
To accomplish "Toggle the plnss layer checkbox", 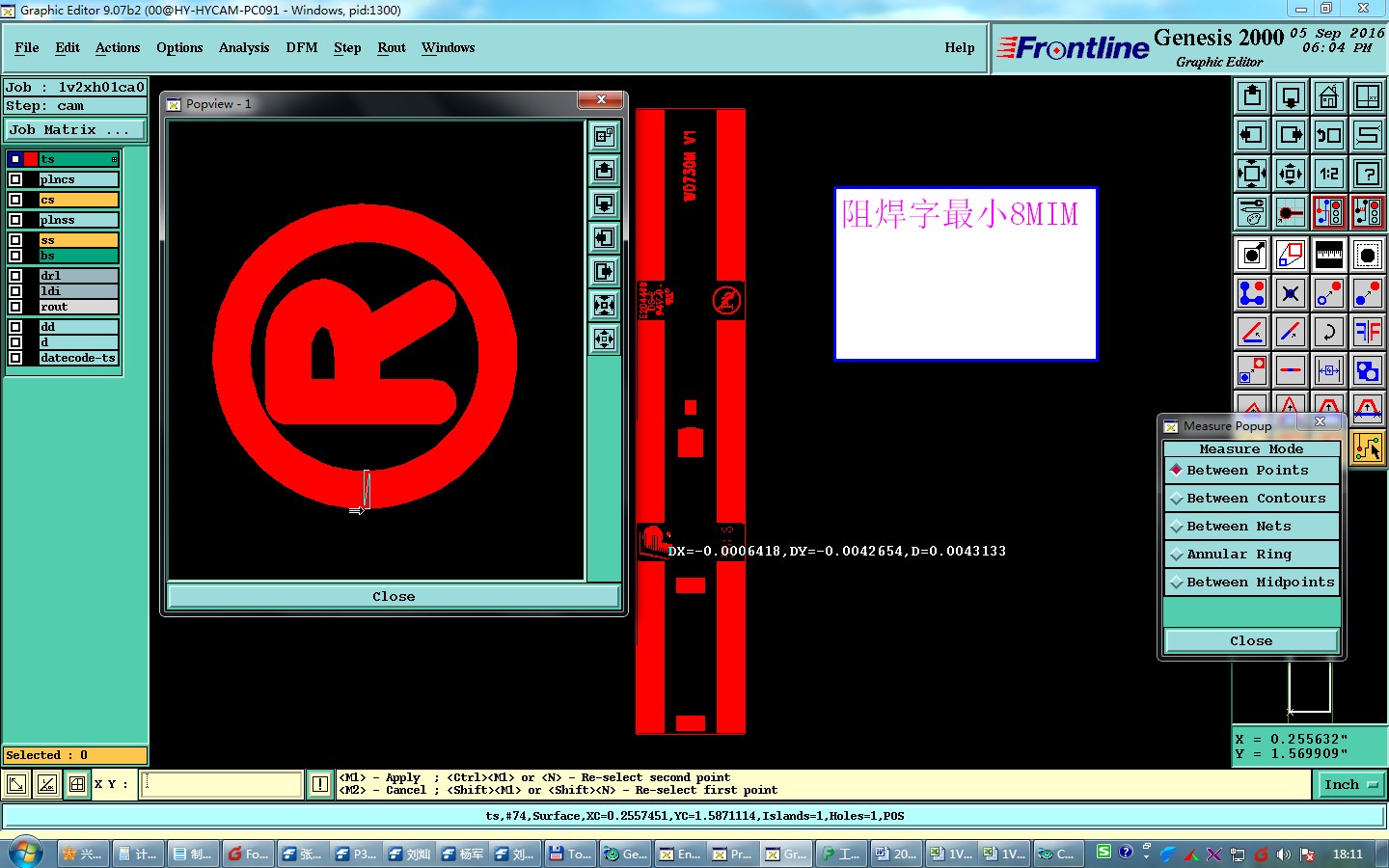I will (x=15, y=220).
